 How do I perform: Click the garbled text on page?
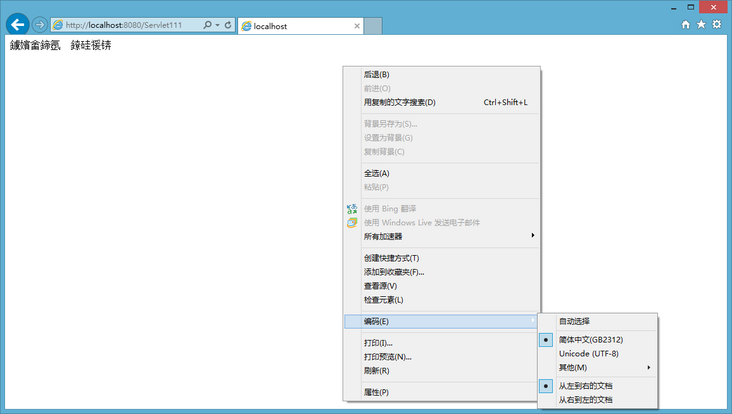coord(61,45)
